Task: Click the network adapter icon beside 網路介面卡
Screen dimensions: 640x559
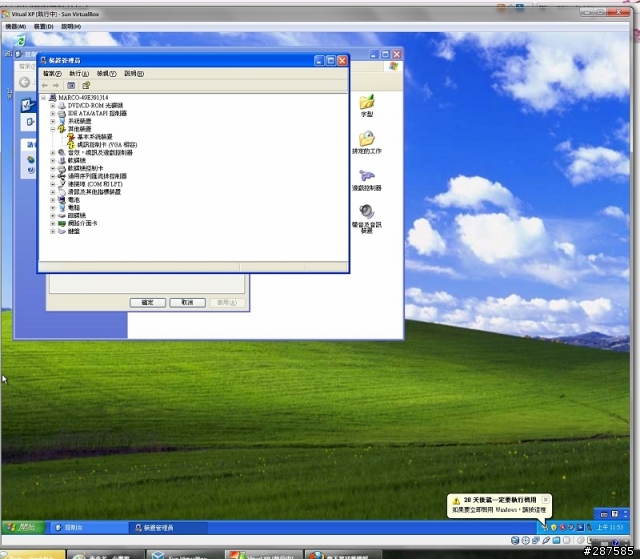Action: click(62, 223)
